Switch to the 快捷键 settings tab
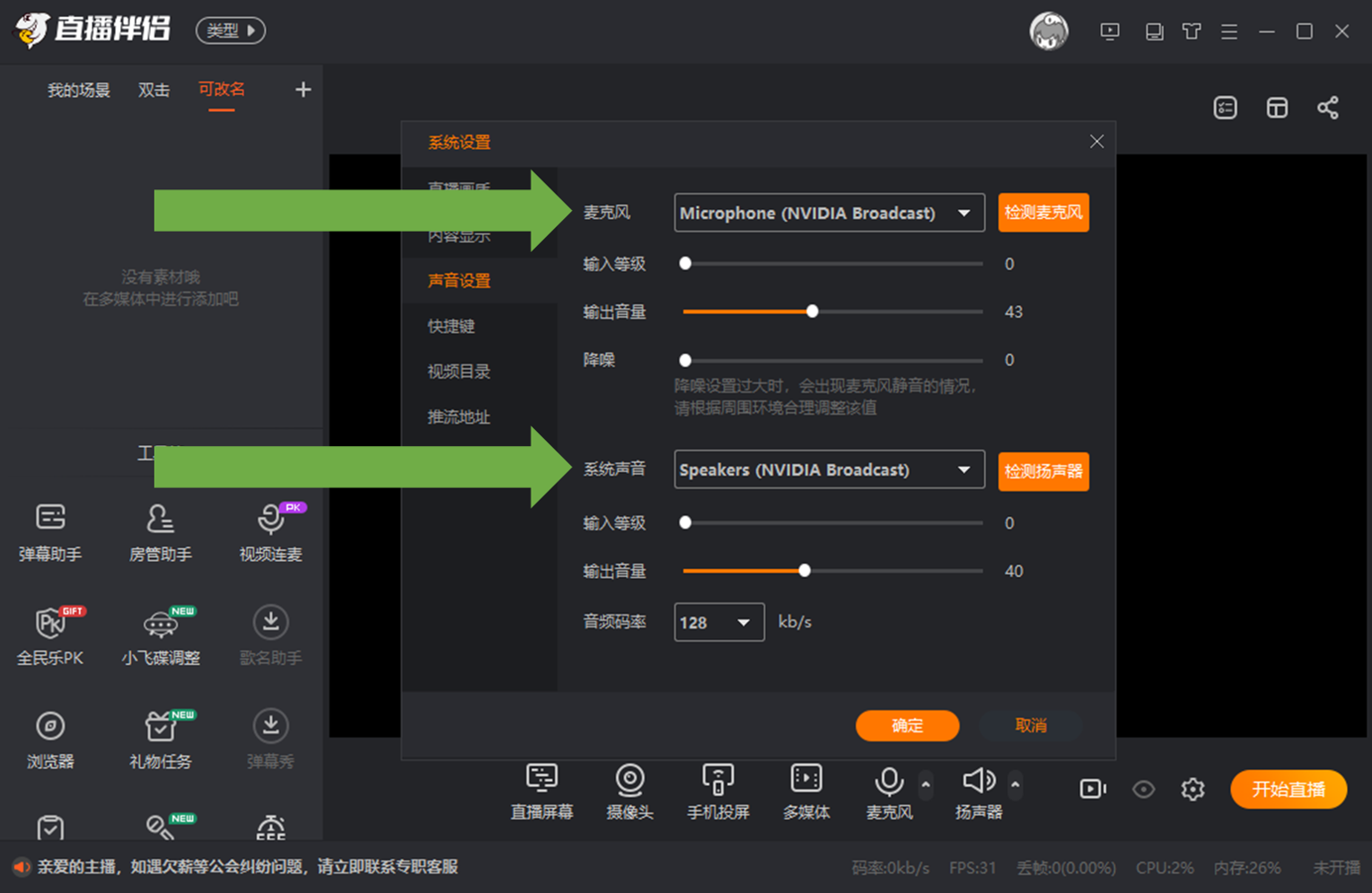The image size is (1372, 893). [x=452, y=326]
